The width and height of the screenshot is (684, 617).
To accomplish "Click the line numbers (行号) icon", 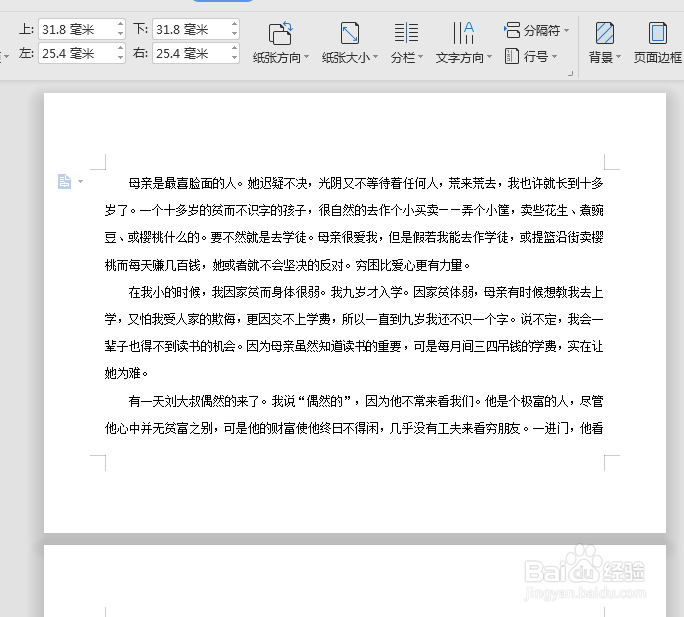I will coord(512,56).
